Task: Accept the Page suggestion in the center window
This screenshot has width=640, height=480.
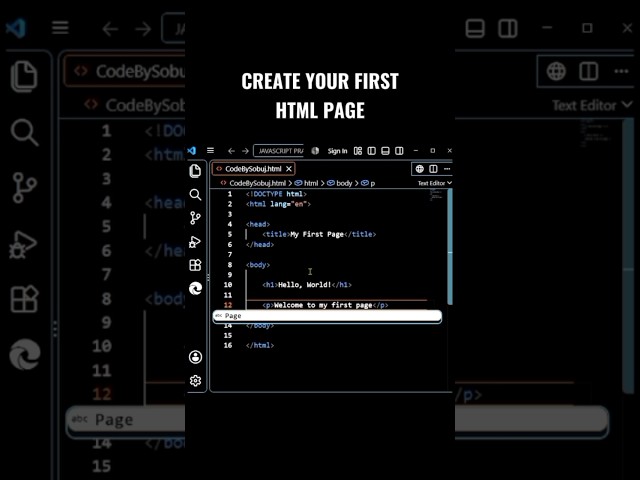Action: click(327, 316)
